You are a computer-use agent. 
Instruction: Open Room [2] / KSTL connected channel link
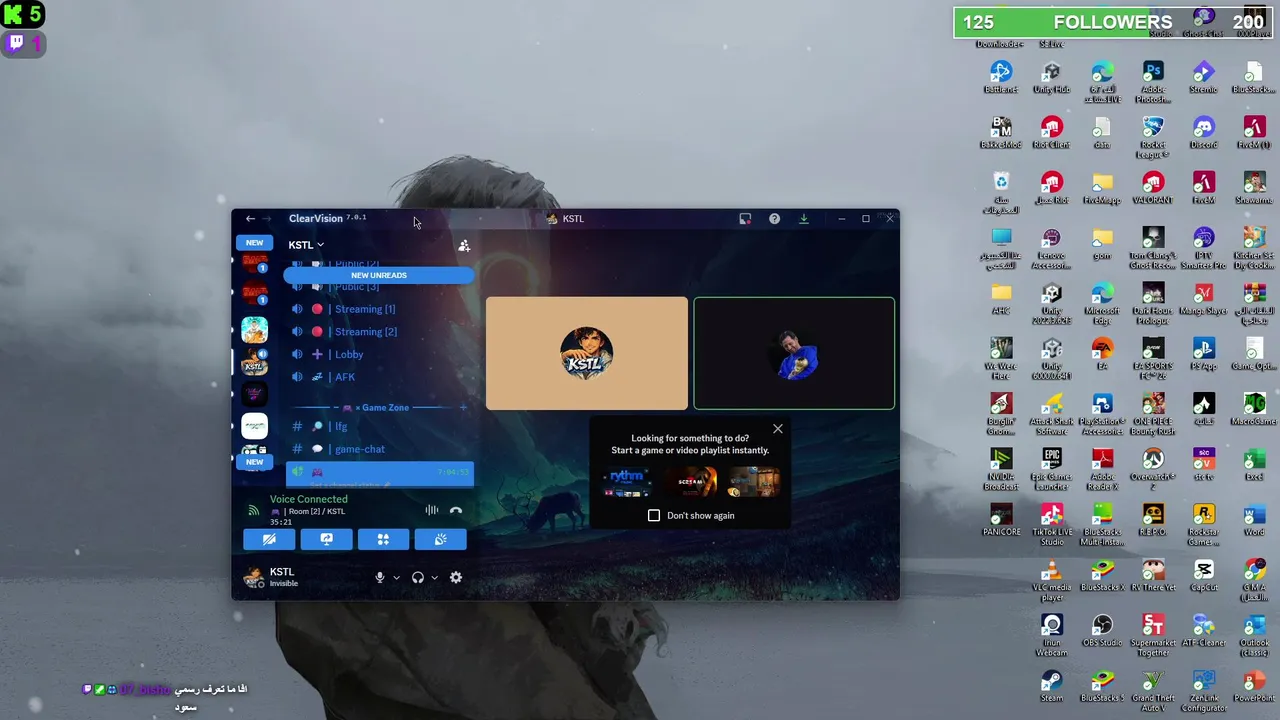[308, 511]
